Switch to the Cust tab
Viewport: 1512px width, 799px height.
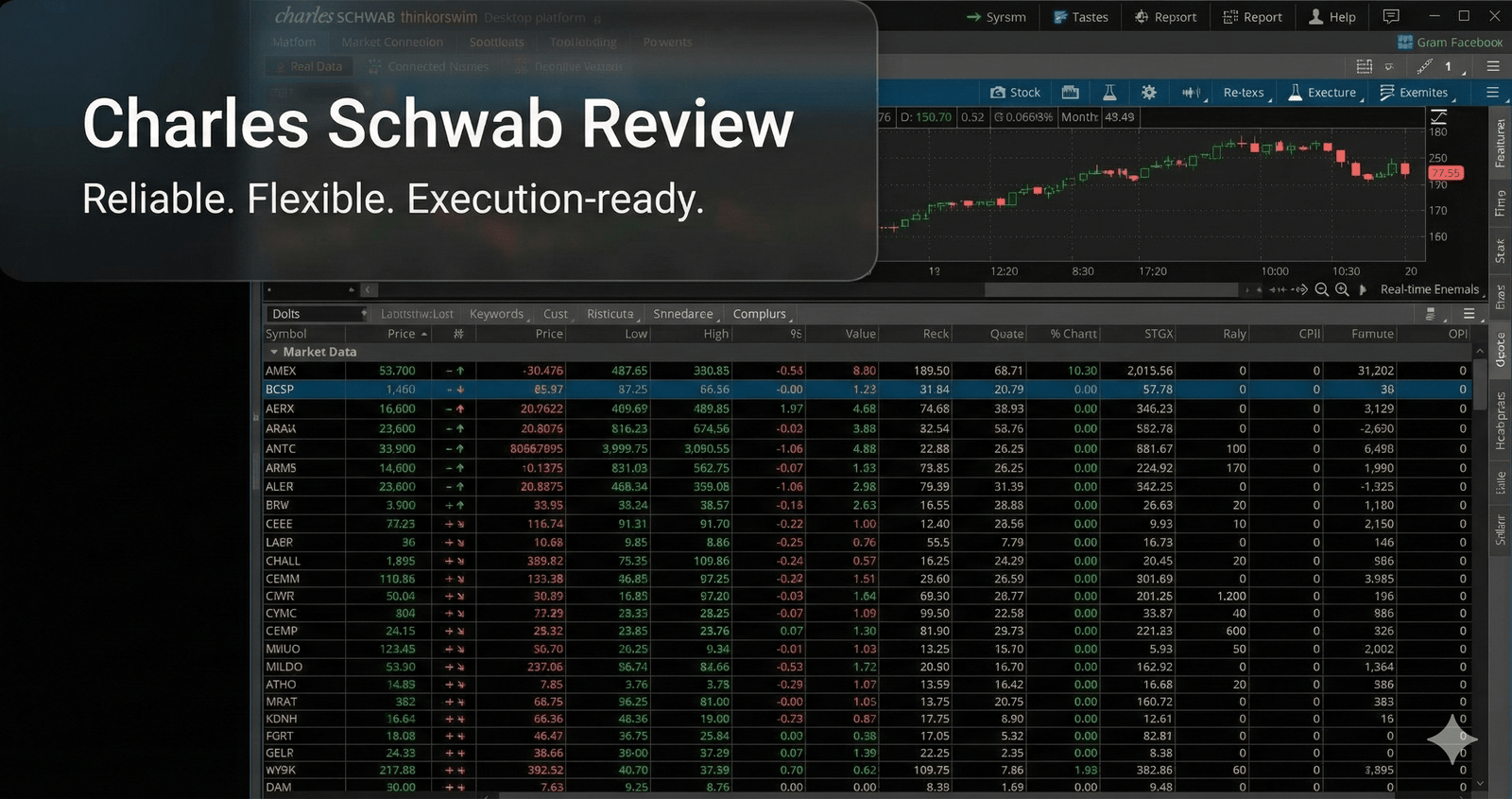[x=556, y=314]
